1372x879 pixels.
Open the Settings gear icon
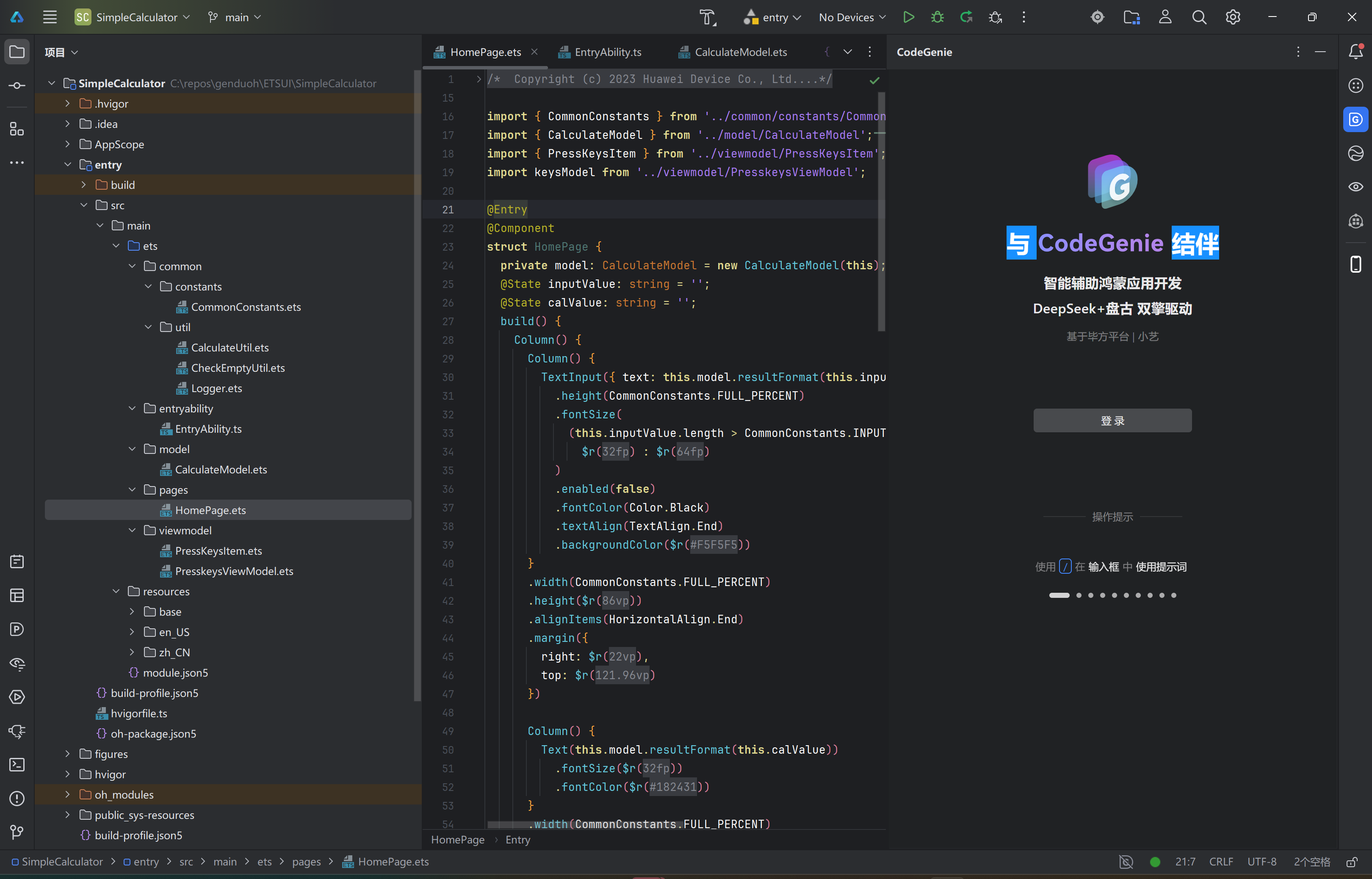[1233, 17]
